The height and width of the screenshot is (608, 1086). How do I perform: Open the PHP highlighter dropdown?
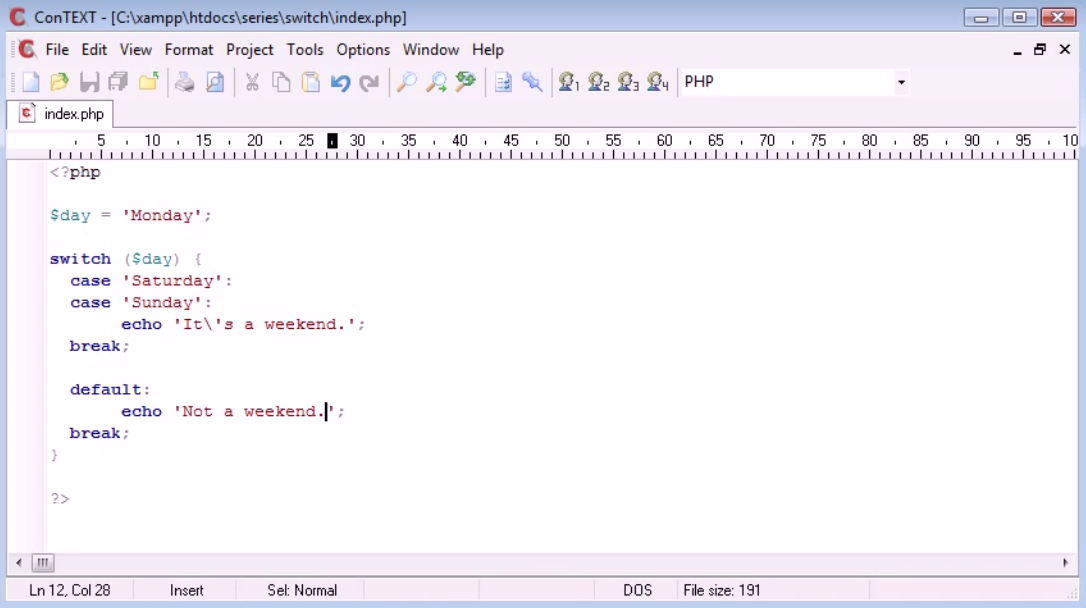click(x=900, y=82)
